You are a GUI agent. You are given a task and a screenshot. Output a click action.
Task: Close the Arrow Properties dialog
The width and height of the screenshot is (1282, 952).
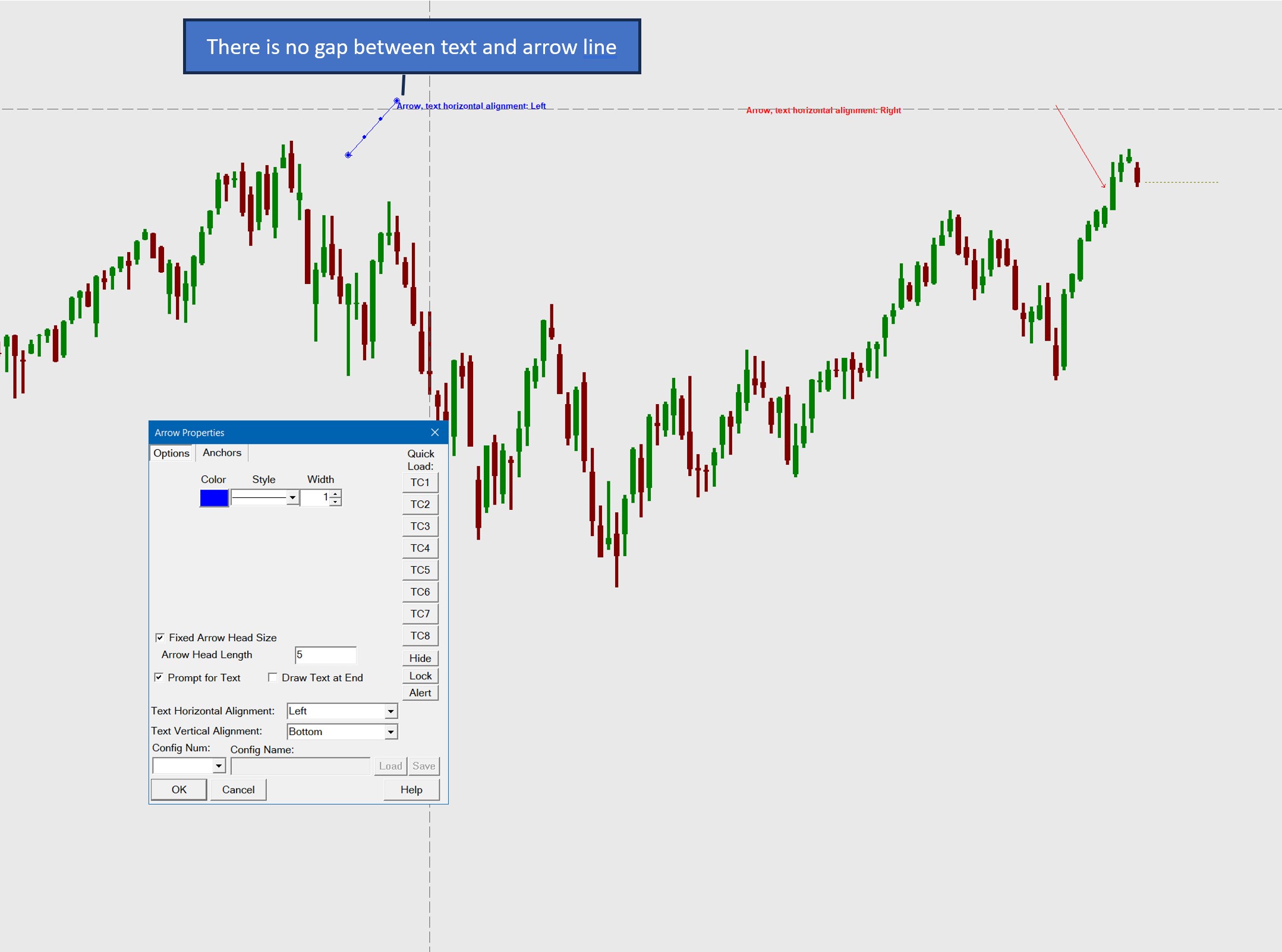(x=434, y=433)
